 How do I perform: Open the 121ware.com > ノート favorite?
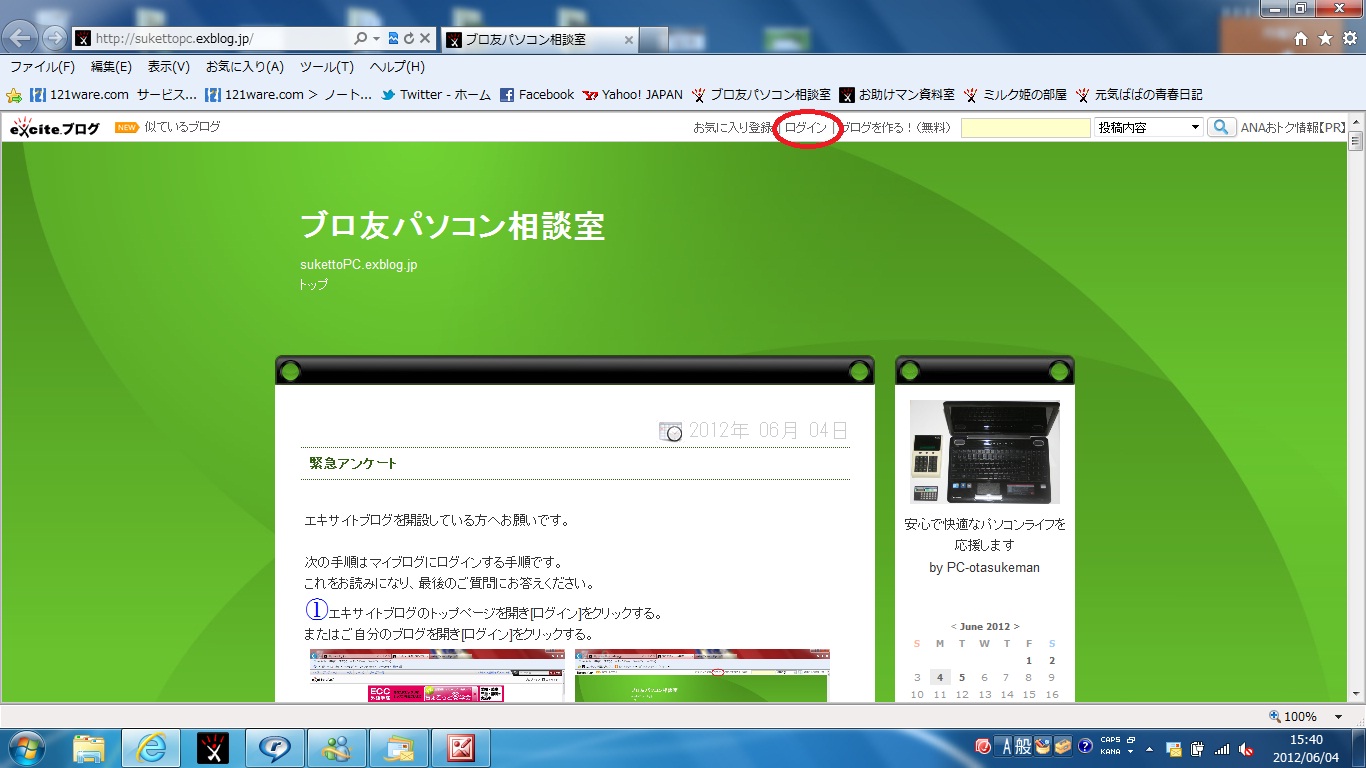[288, 95]
